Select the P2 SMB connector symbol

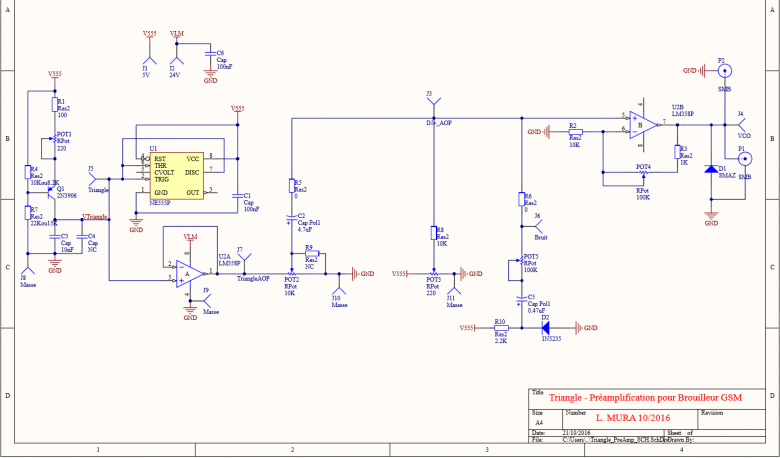pos(724,71)
